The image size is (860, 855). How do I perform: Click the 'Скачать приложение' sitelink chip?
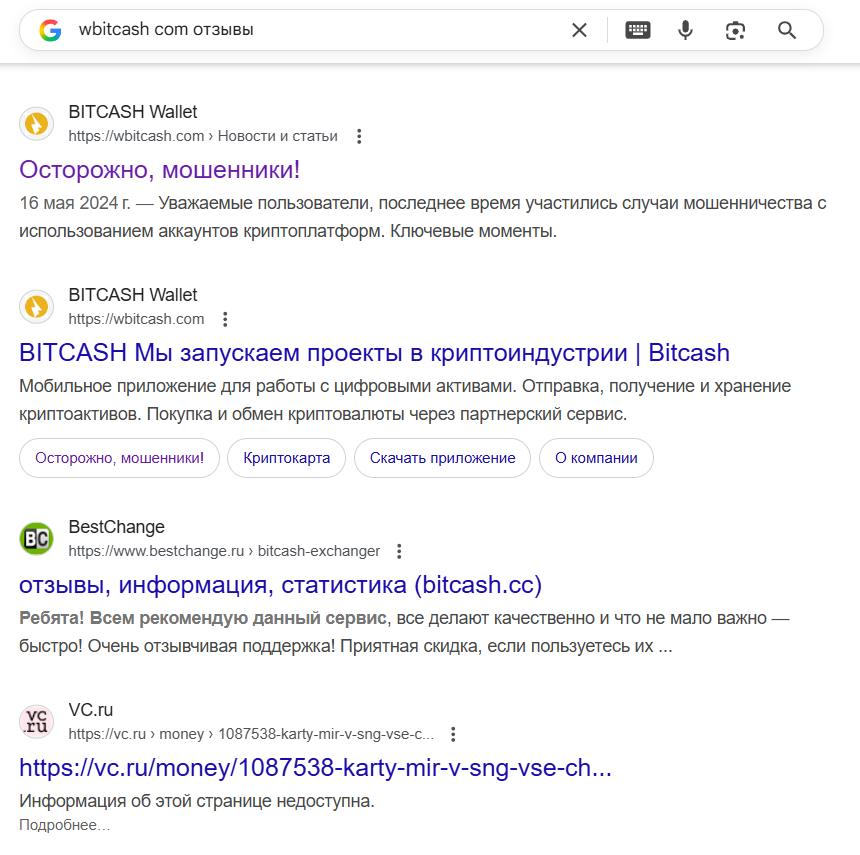tap(442, 458)
